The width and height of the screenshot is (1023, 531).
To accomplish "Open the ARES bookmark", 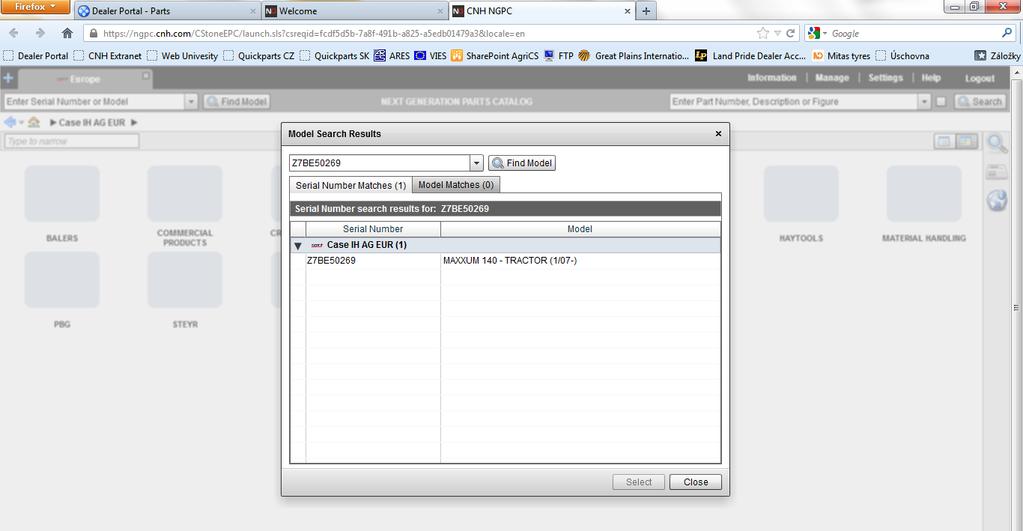I will (x=392, y=56).
